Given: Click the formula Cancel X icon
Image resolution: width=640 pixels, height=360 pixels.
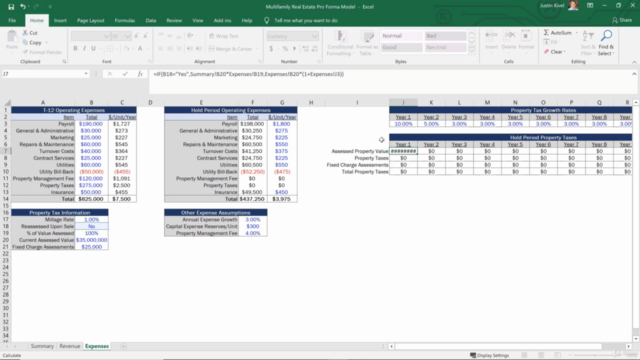Looking at the screenshot, I should [x=110, y=74].
